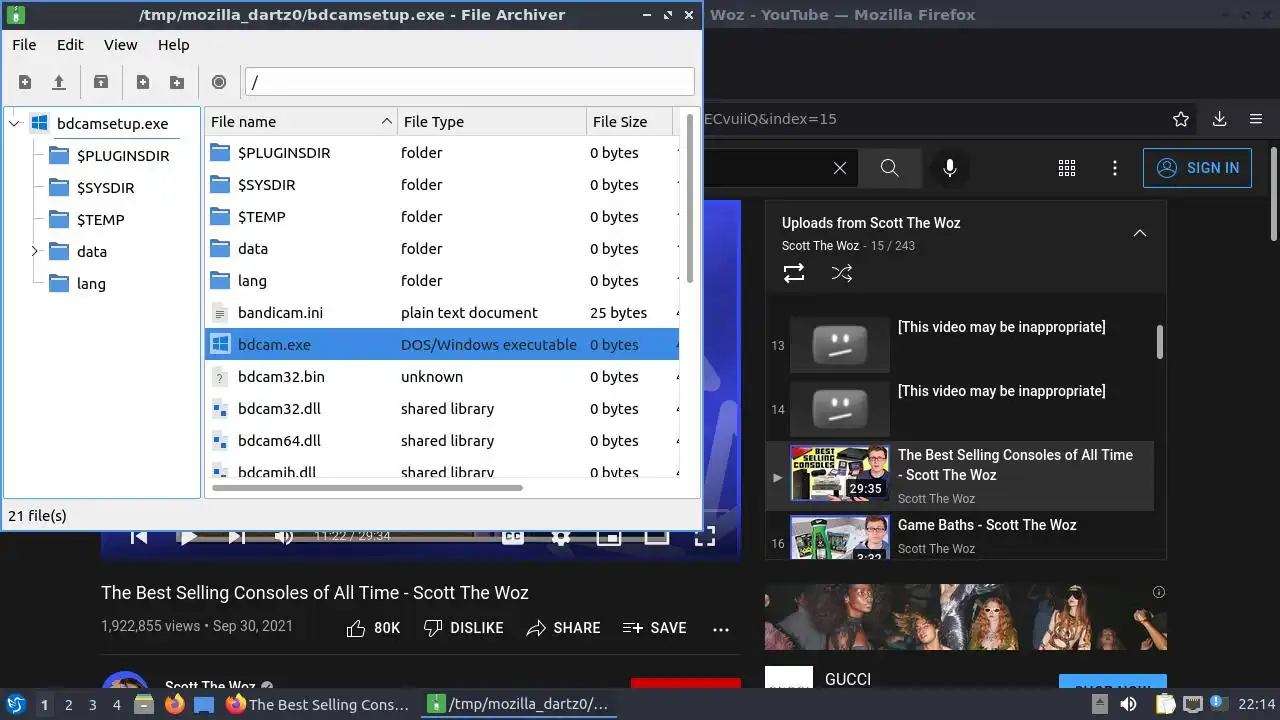
Task: Collapse the Uploads from Scott The Woz playlist
Action: pos(1139,233)
